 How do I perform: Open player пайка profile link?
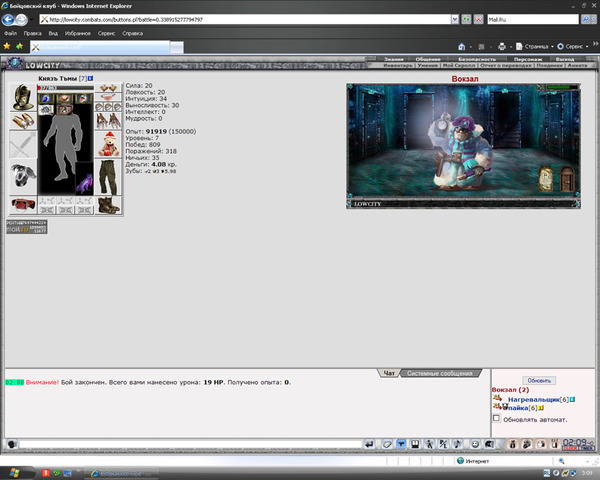518,408
